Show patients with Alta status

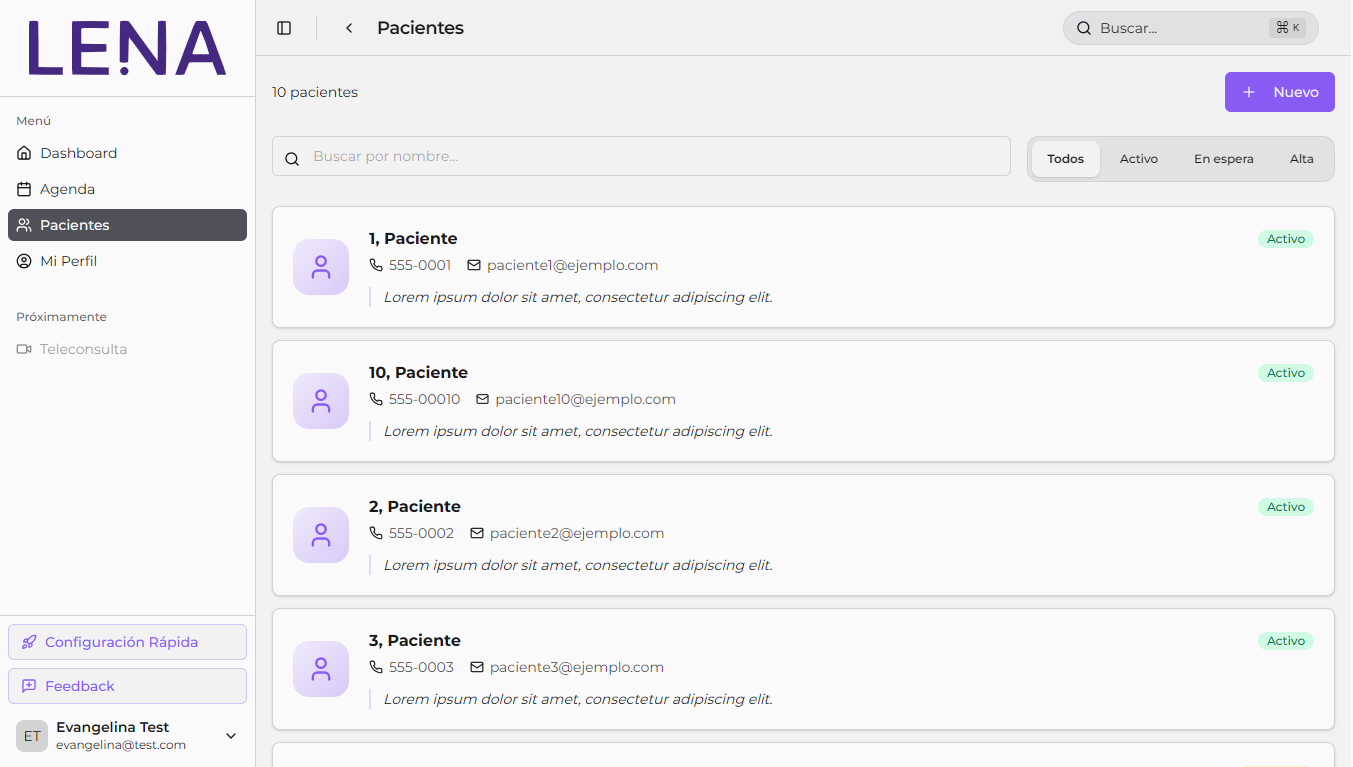point(1302,159)
